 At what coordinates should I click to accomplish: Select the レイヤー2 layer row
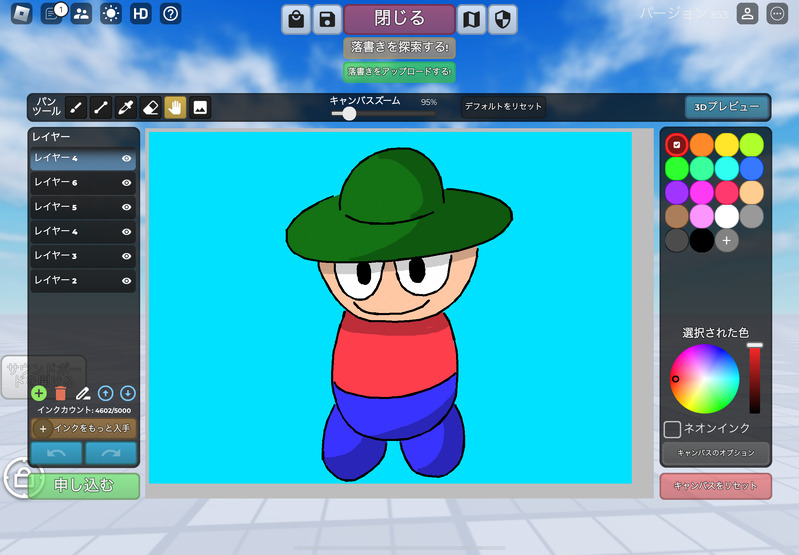tap(83, 280)
